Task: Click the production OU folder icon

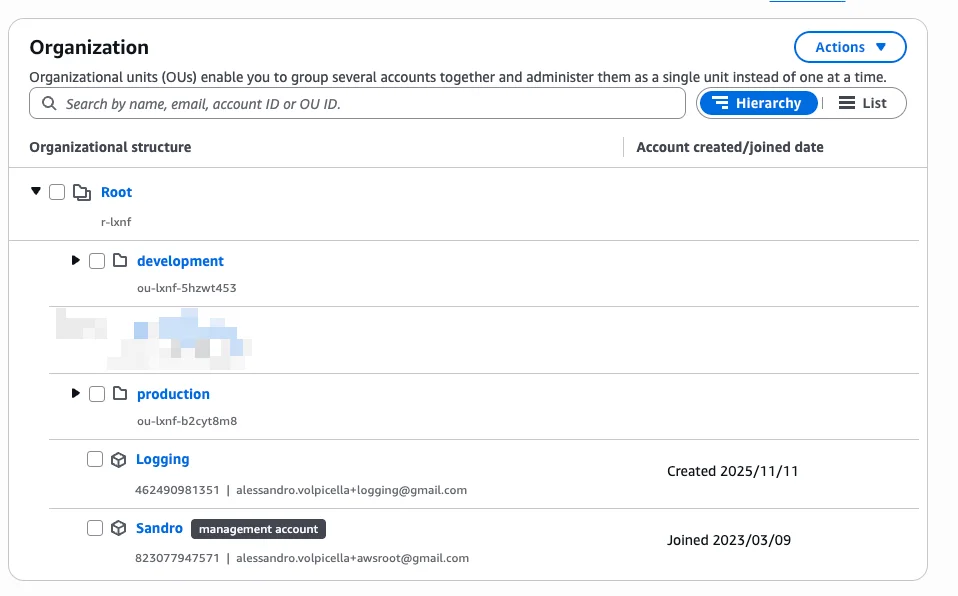Action: click(120, 394)
